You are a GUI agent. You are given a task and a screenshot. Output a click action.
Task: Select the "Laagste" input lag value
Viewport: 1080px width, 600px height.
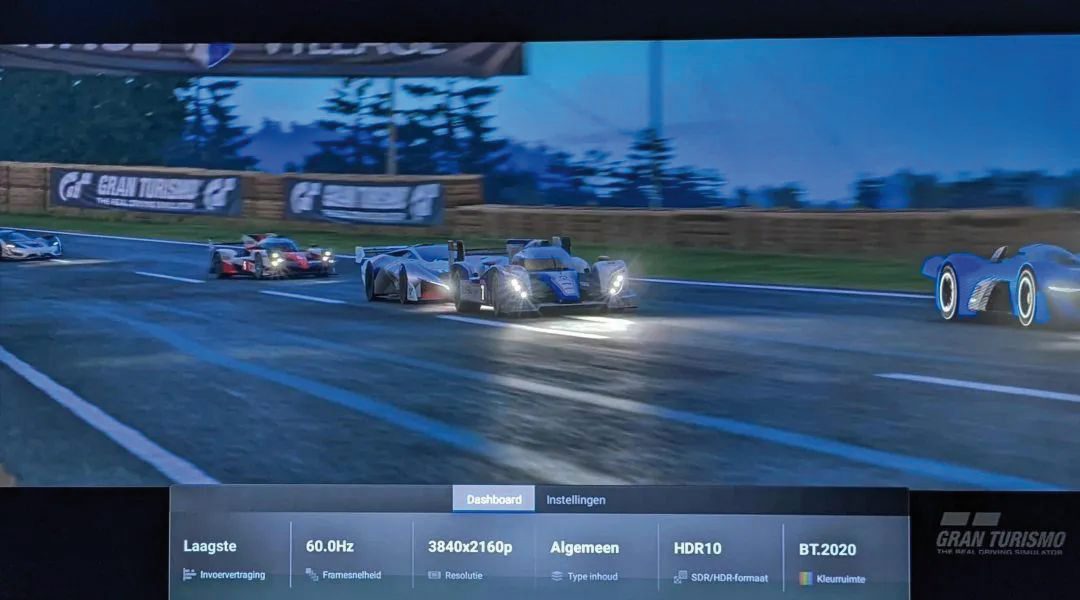pos(209,546)
